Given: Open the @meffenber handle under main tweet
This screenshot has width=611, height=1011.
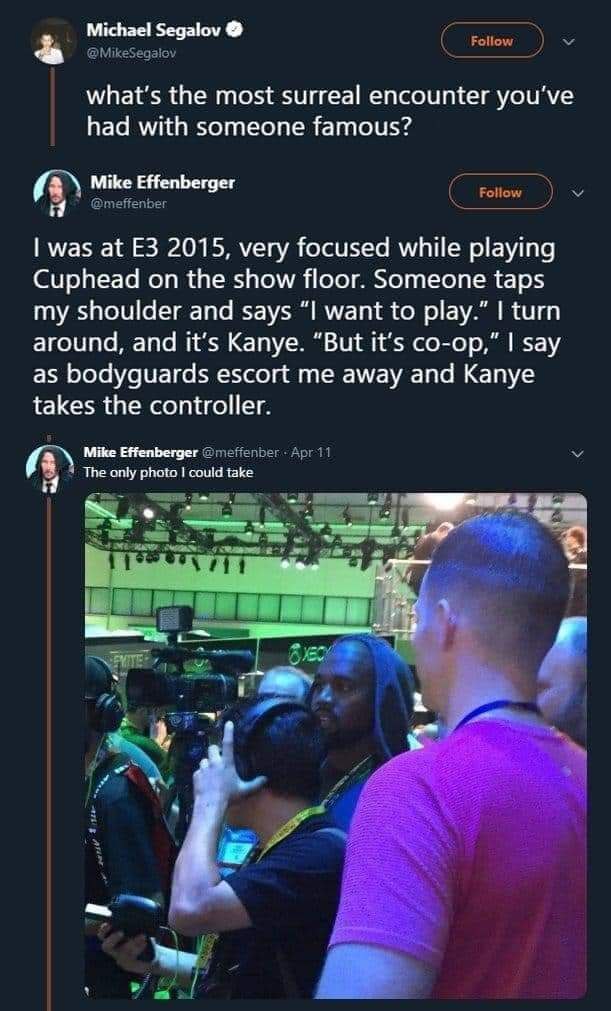Looking at the screenshot, I should [128, 203].
